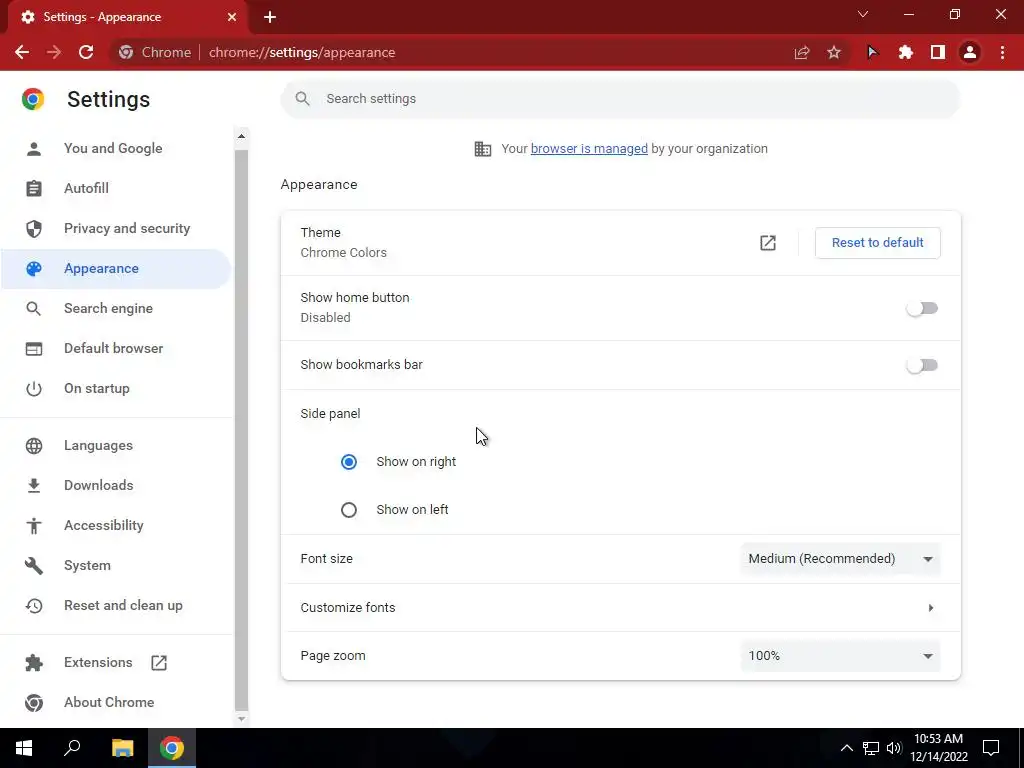Image resolution: width=1024 pixels, height=768 pixels.
Task: Click sidebar scrollbar up arrow
Action: coord(241,136)
